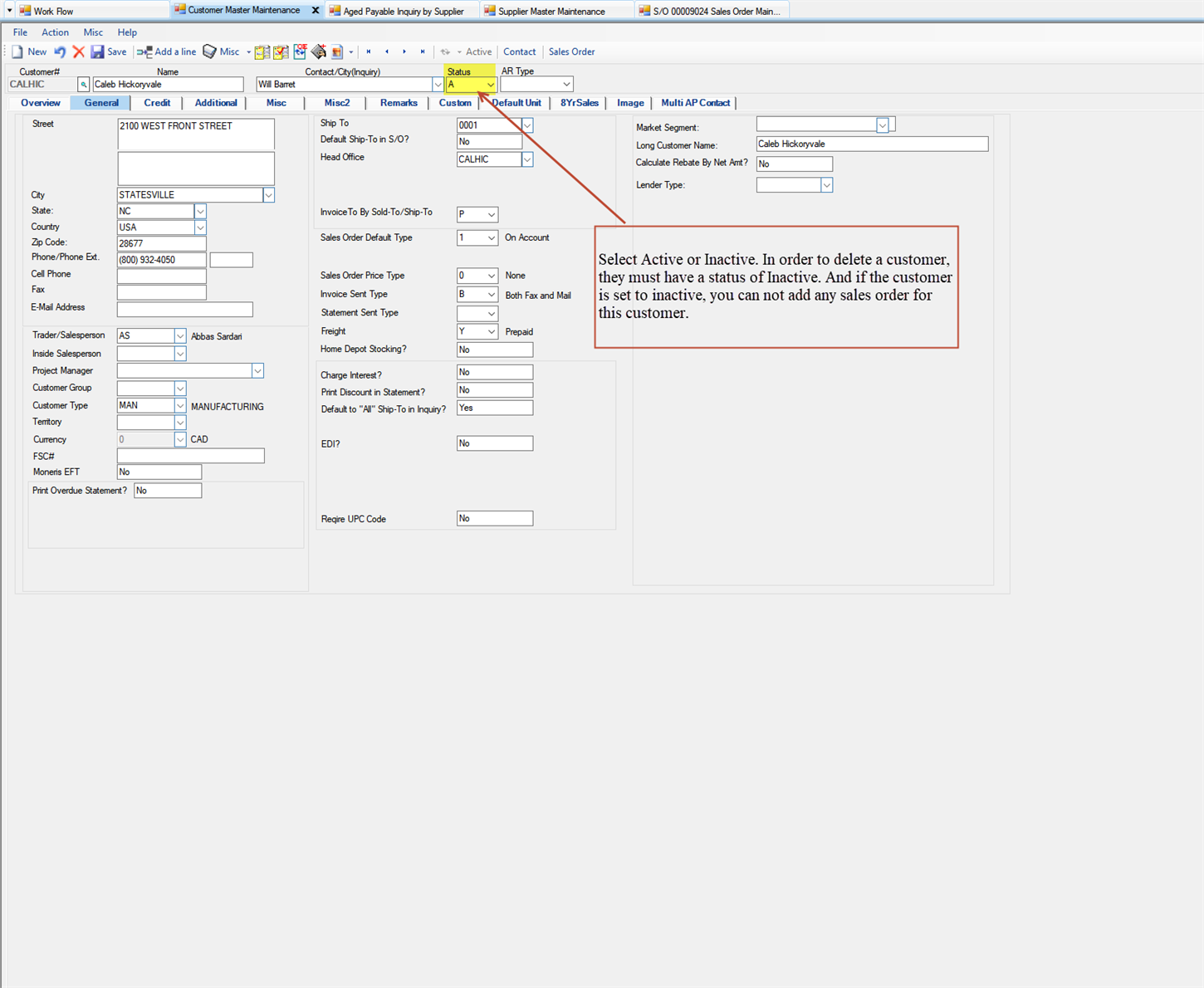Screen dimensions: 1204x988
Task: Open the Action menu
Action: 55,32
